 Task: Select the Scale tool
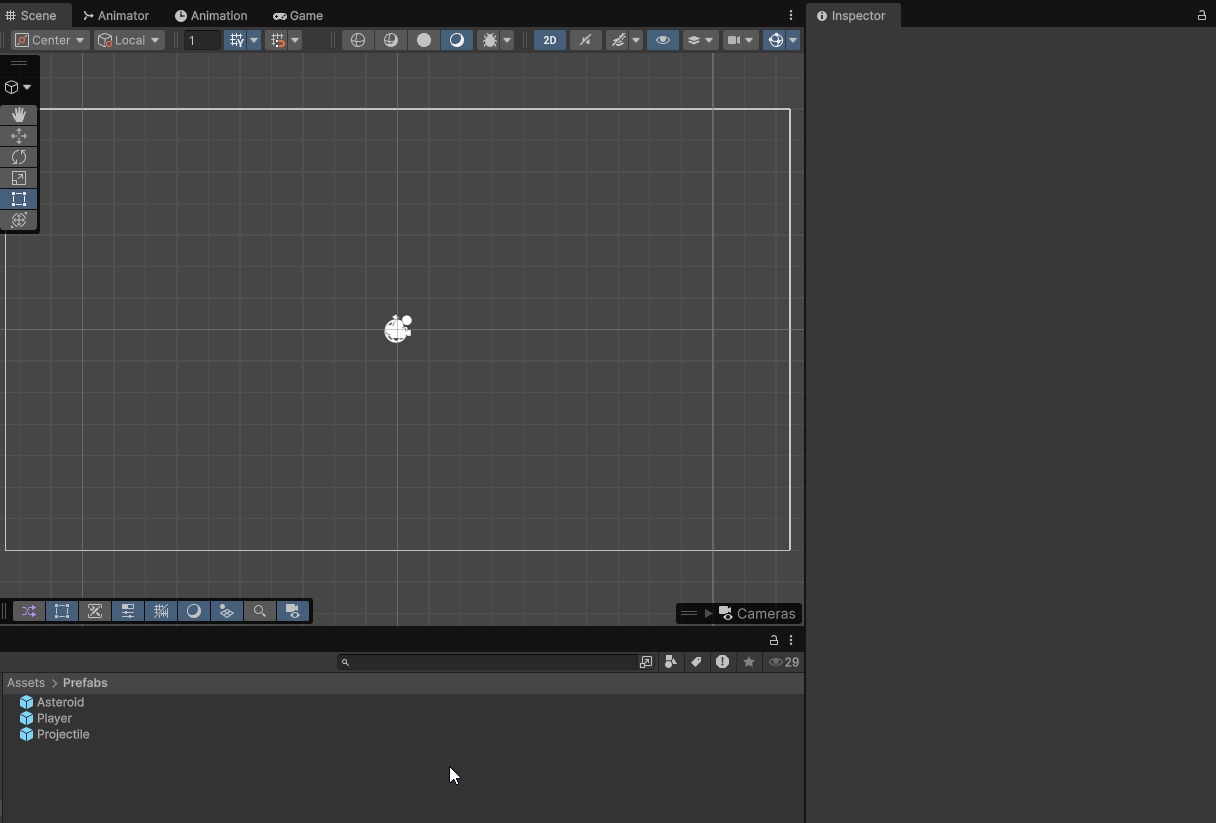19,178
